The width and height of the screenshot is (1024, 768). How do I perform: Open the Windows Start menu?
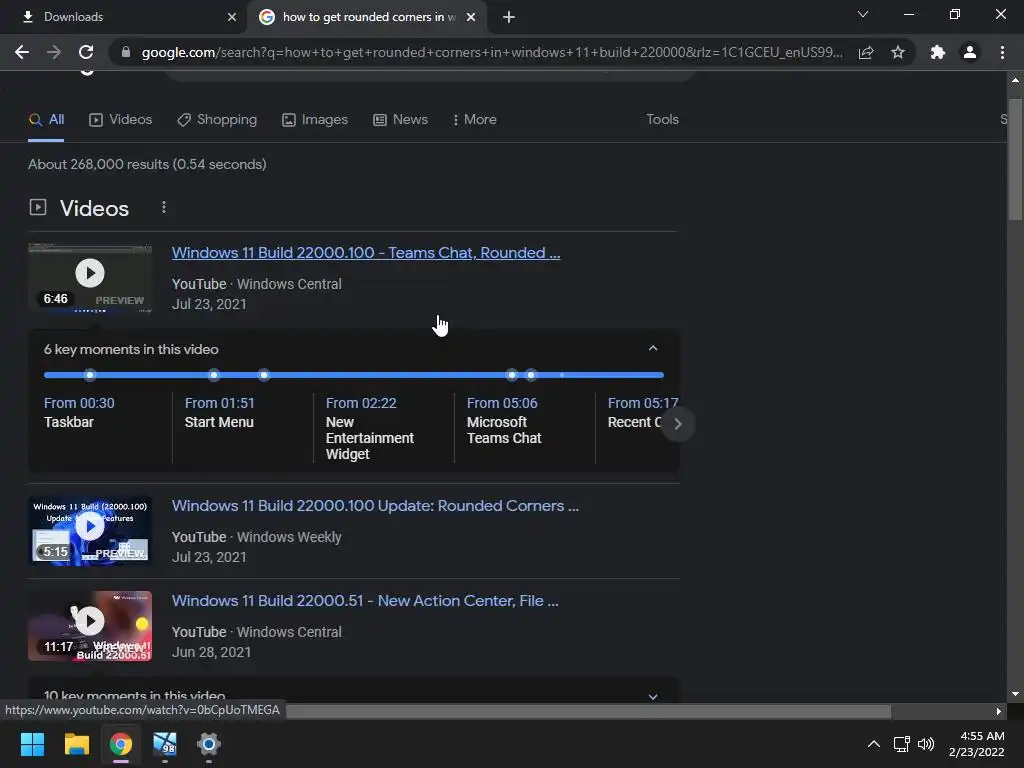click(x=32, y=744)
